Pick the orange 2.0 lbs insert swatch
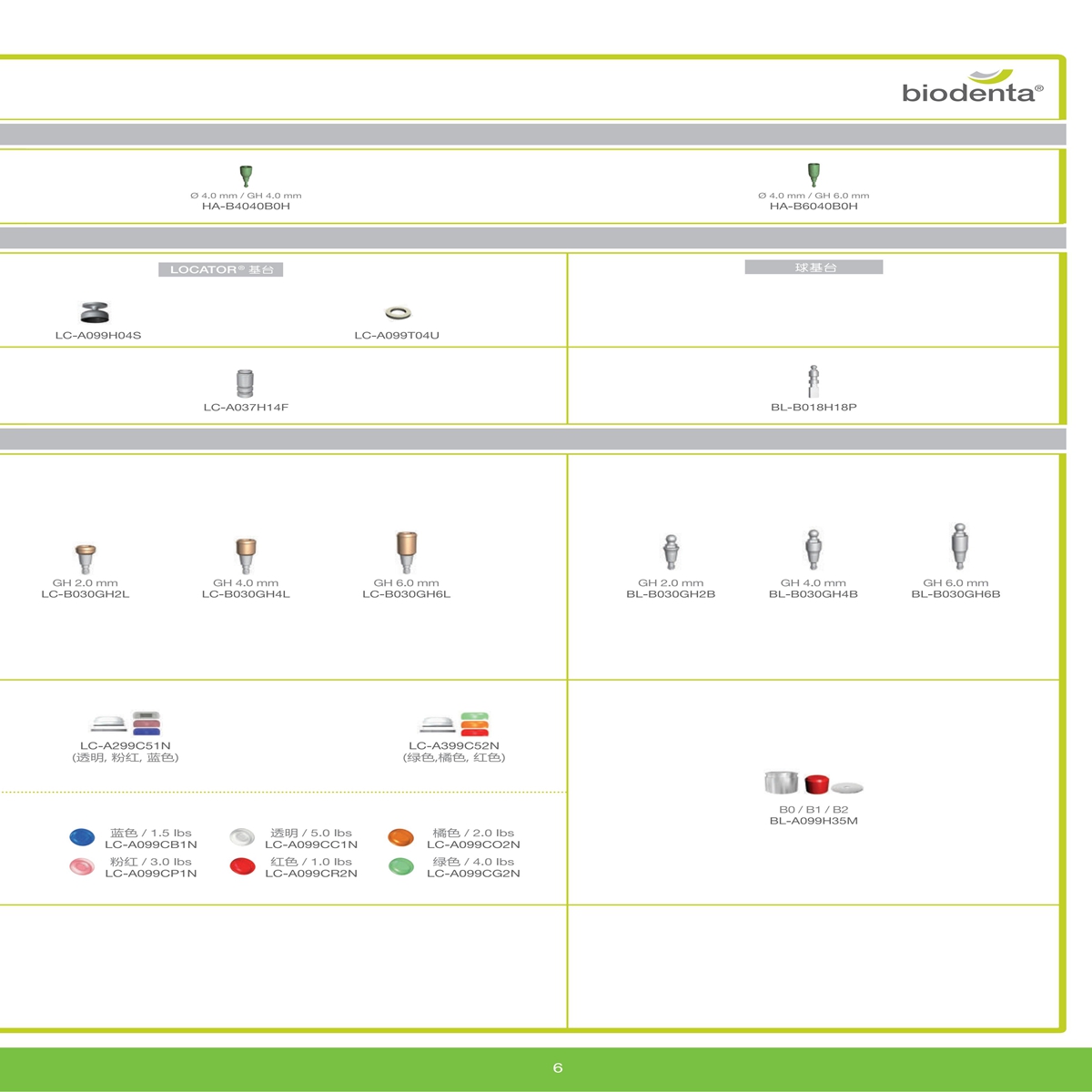Image resolution: width=1092 pixels, height=1092 pixels. 400,837
